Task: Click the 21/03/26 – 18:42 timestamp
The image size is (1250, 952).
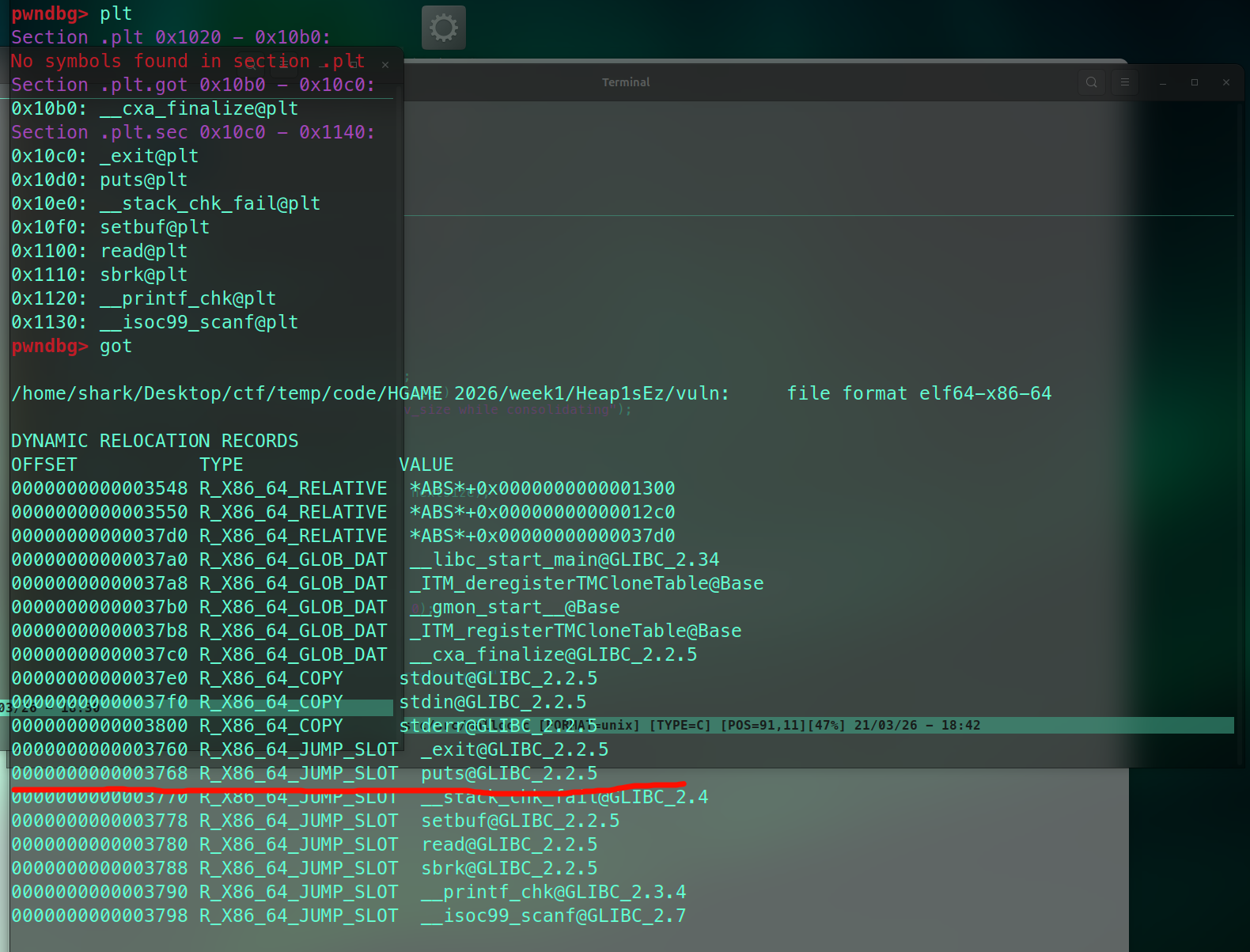Action: [917, 726]
